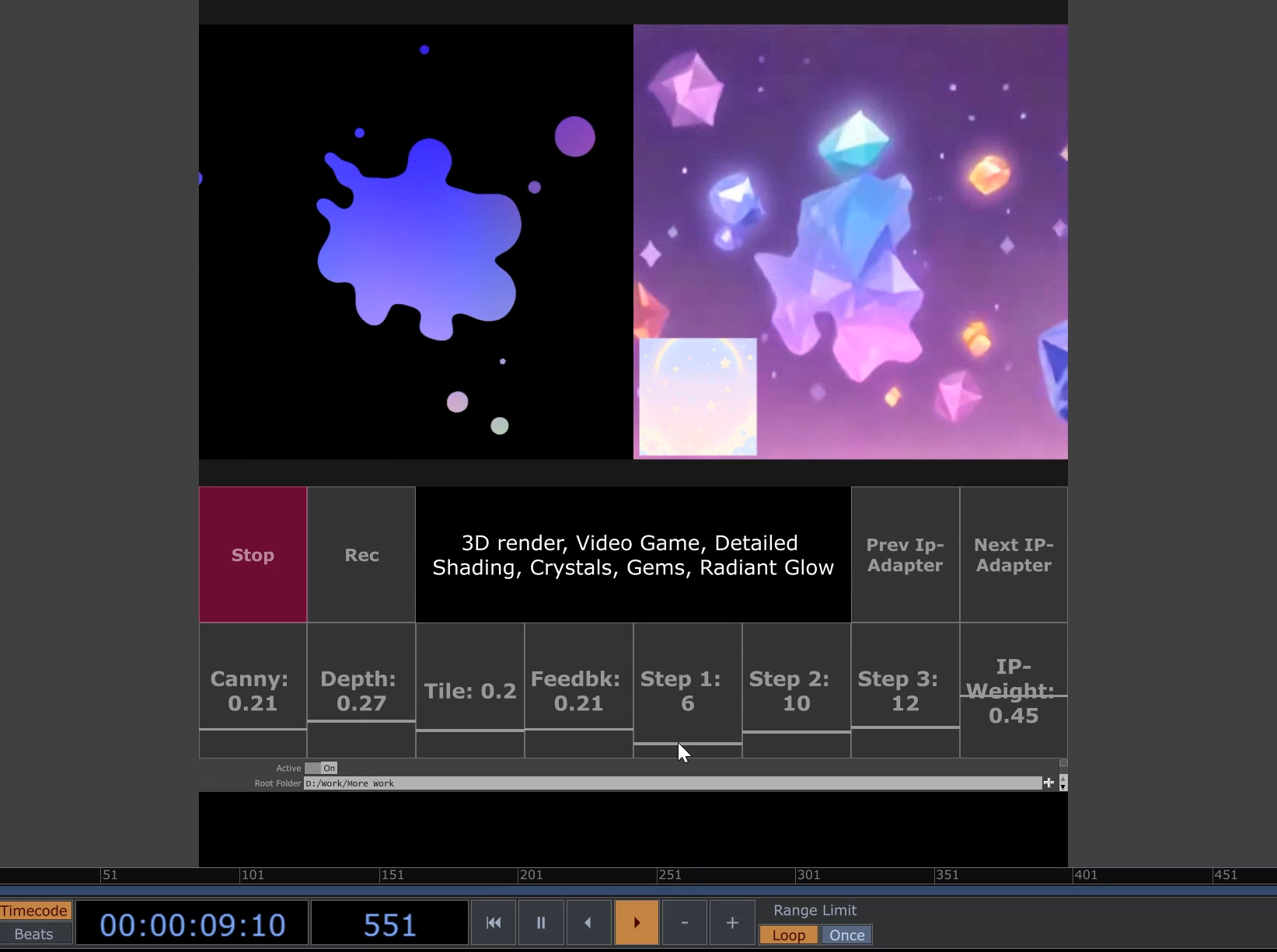Step forward one frame with plus button
1277x952 pixels.
731,922
